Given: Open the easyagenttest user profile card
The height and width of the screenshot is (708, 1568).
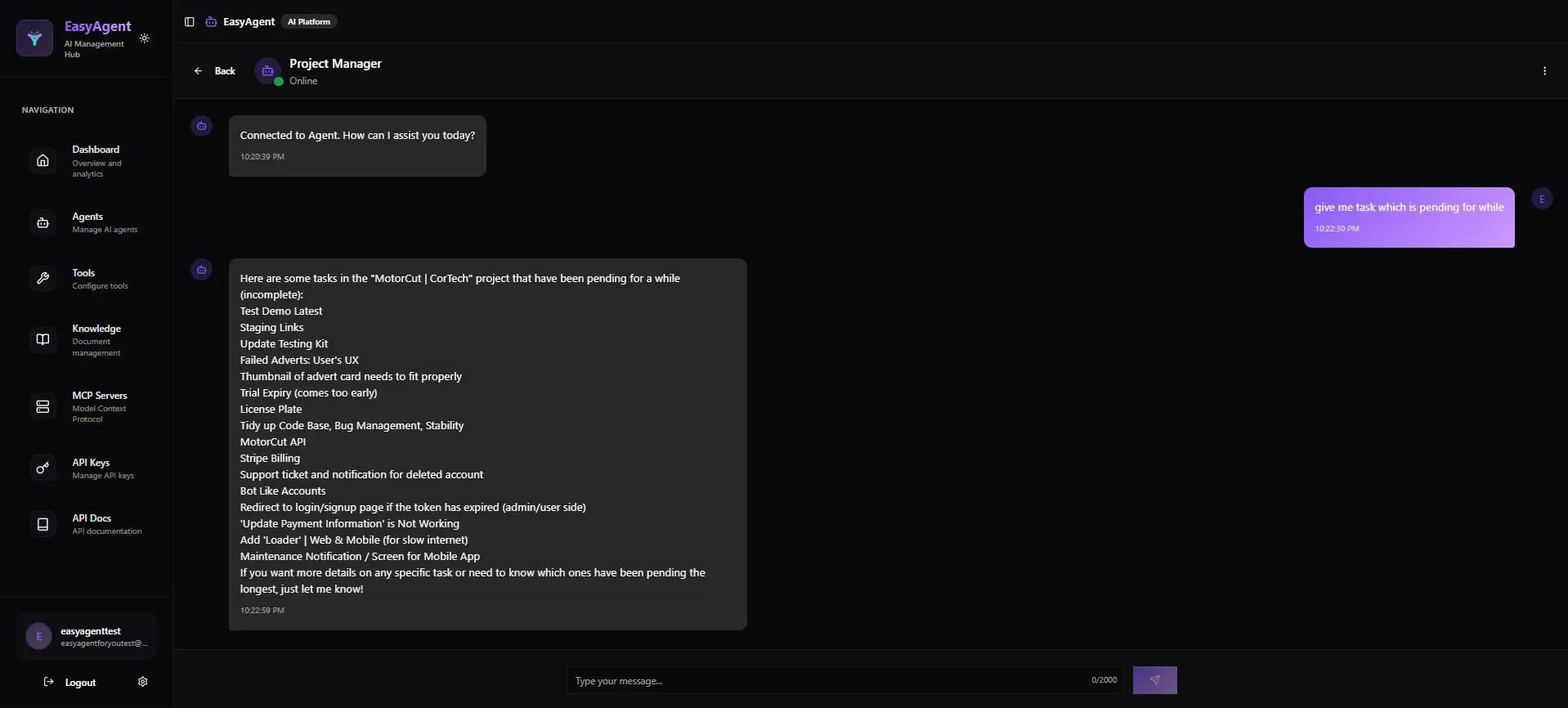Looking at the screenshot, I should 86,636.
